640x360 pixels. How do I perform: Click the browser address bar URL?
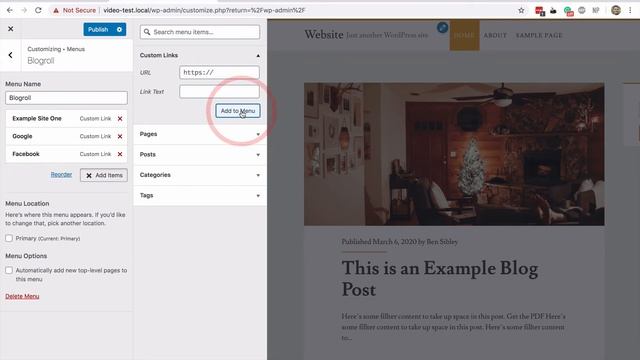tap(204, 10)
